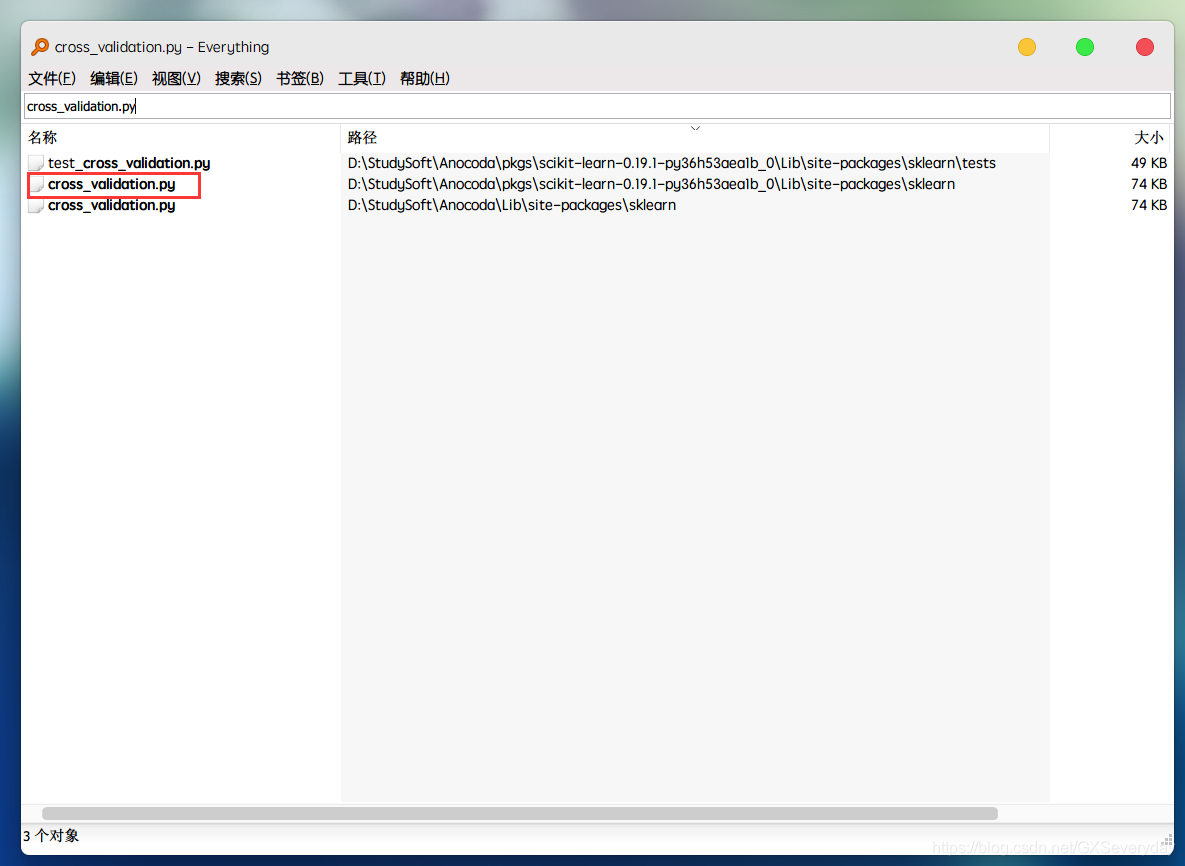Close the Everything window with red button
Image resolution: width=1185 pixels, height=866 pixels.
tap(1144, 47)
